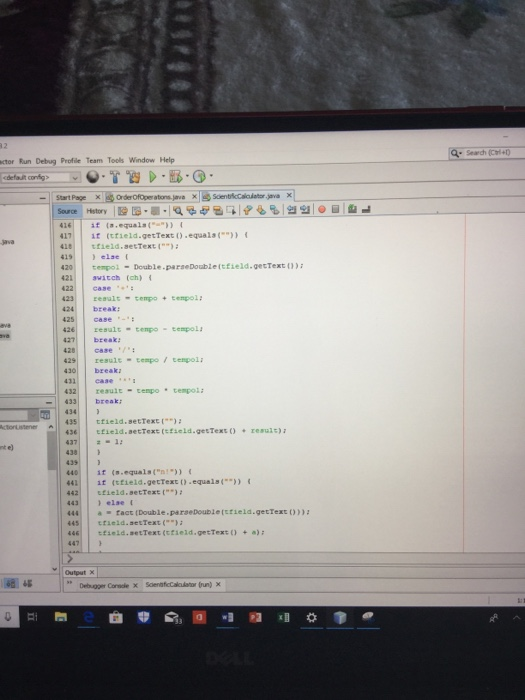Open dropdown next to back-navigation editor icon

(146, 211)
